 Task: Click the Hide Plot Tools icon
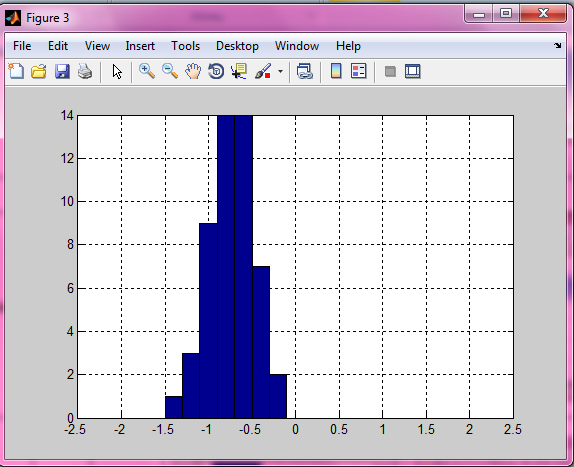pyautogui.click(x=390, y=71)
